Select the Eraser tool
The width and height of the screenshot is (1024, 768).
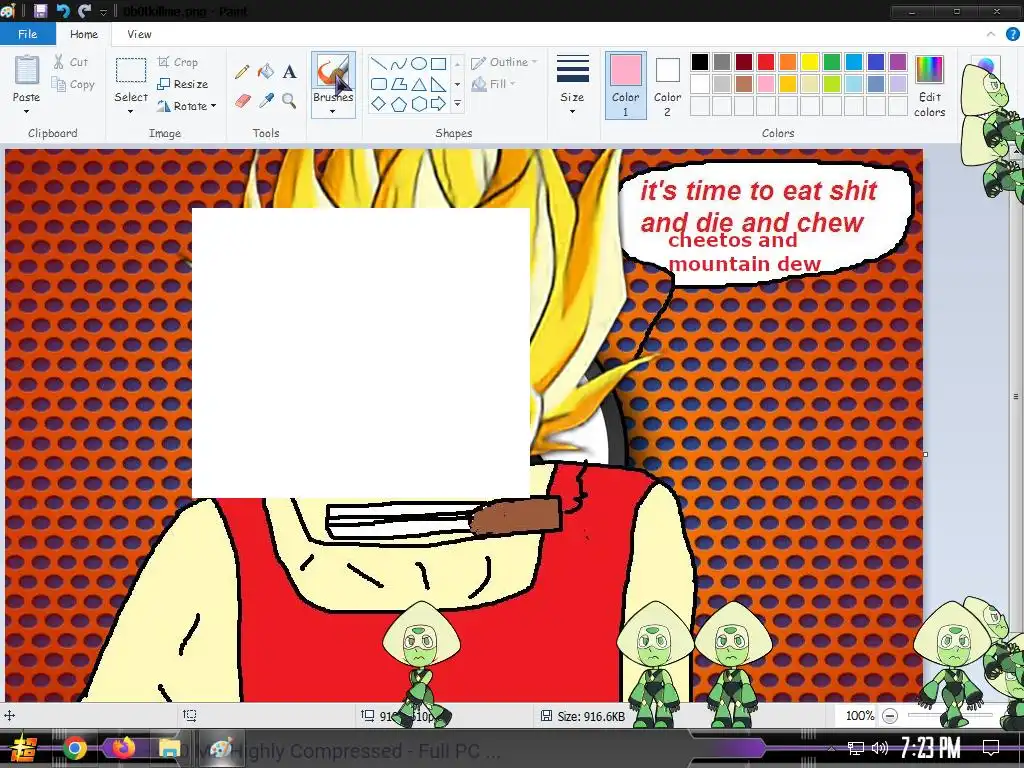point(242,101)
